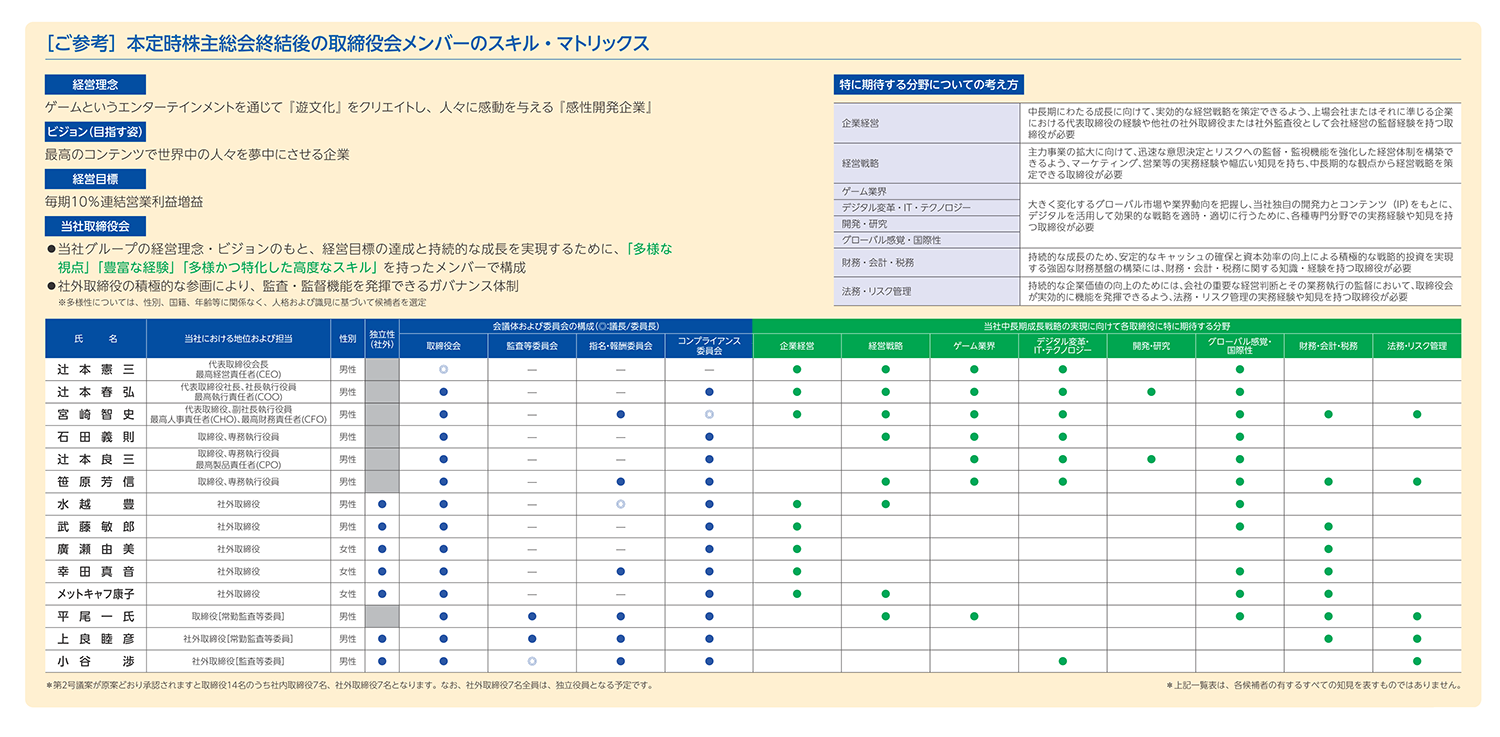Click the 企業経営 green column header
Screen dimensions: 1500x737
[x=796, y=346]
